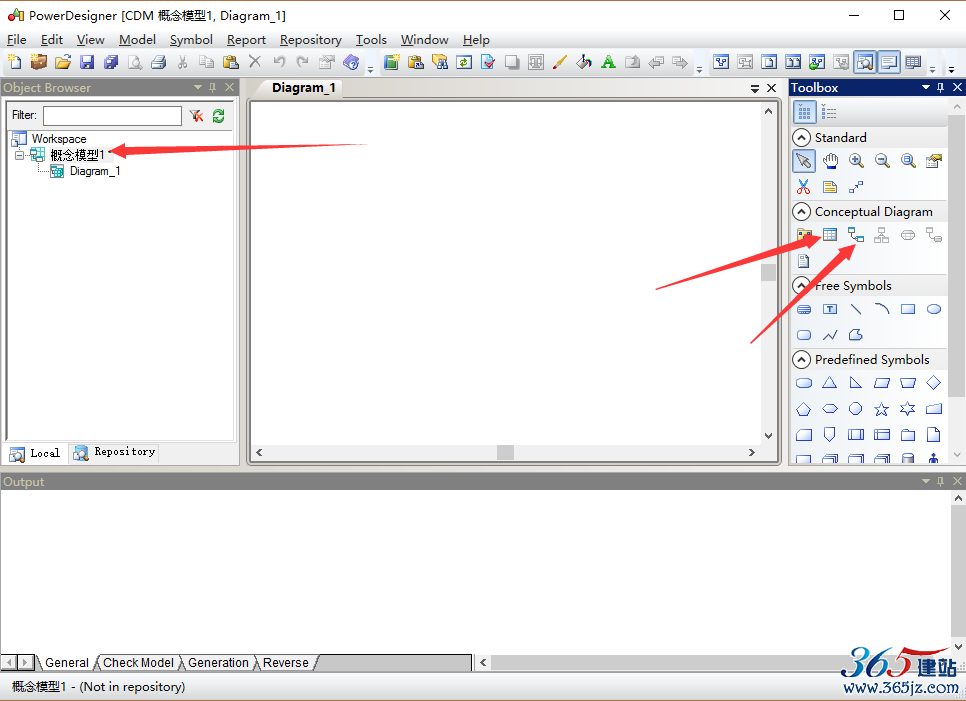Save the model with the floppy icon
This screenshot has width=966, height=701.
87,62
